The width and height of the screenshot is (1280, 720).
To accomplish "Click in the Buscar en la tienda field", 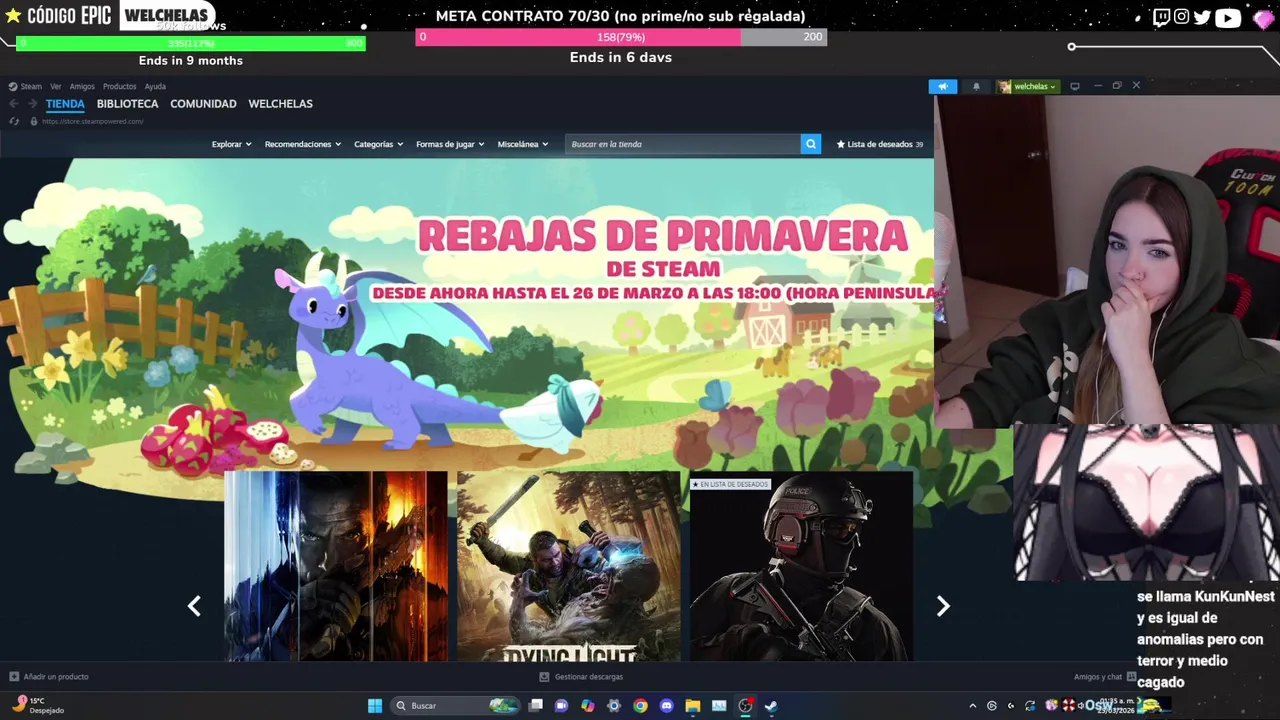I will 684,144.
